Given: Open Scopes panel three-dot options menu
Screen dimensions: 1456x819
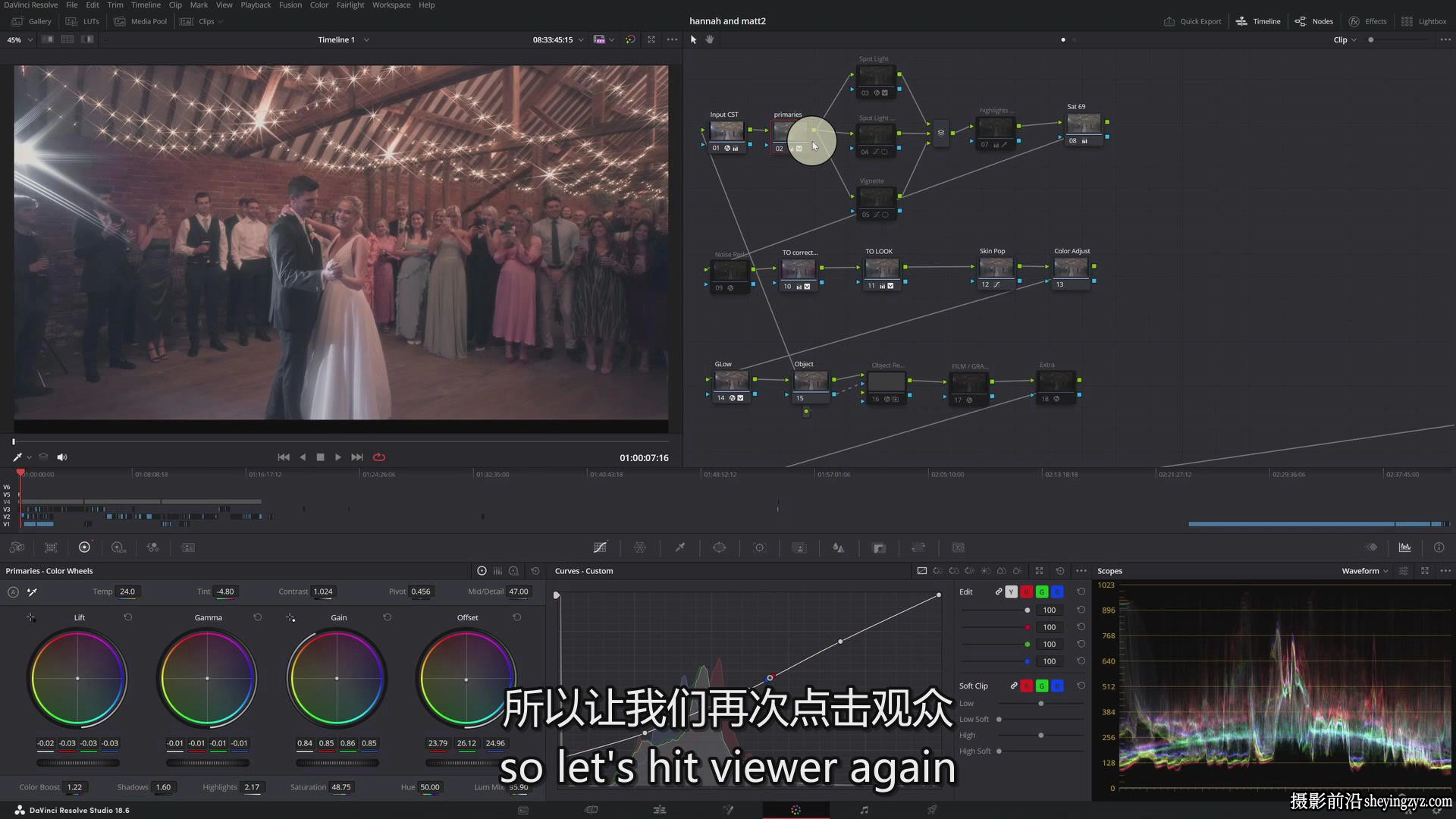Looking at the screenshot, I should [x=1445, y=571].
